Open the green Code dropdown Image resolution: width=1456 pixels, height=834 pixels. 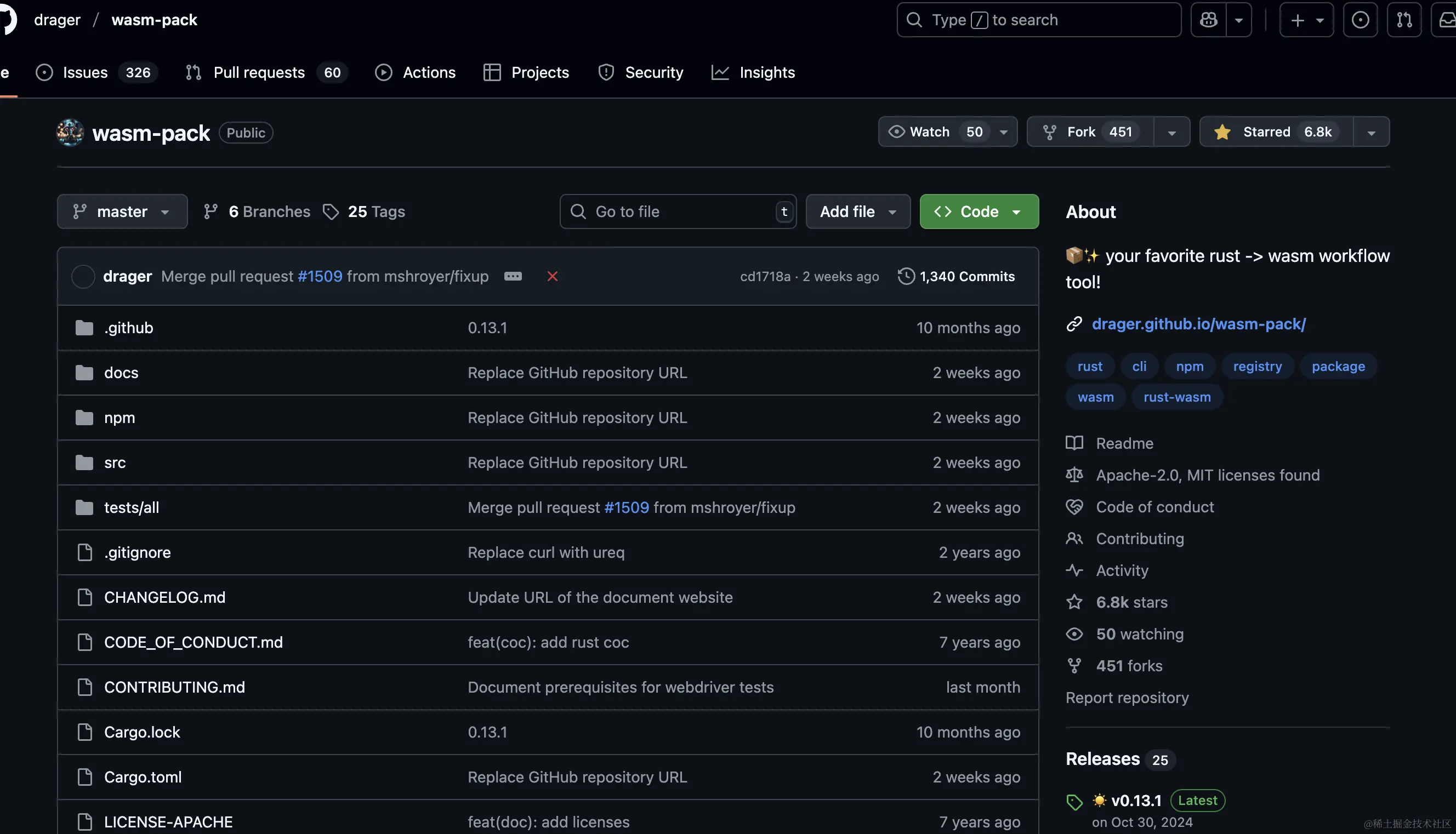pyautogui.click(x=979, y=212)
